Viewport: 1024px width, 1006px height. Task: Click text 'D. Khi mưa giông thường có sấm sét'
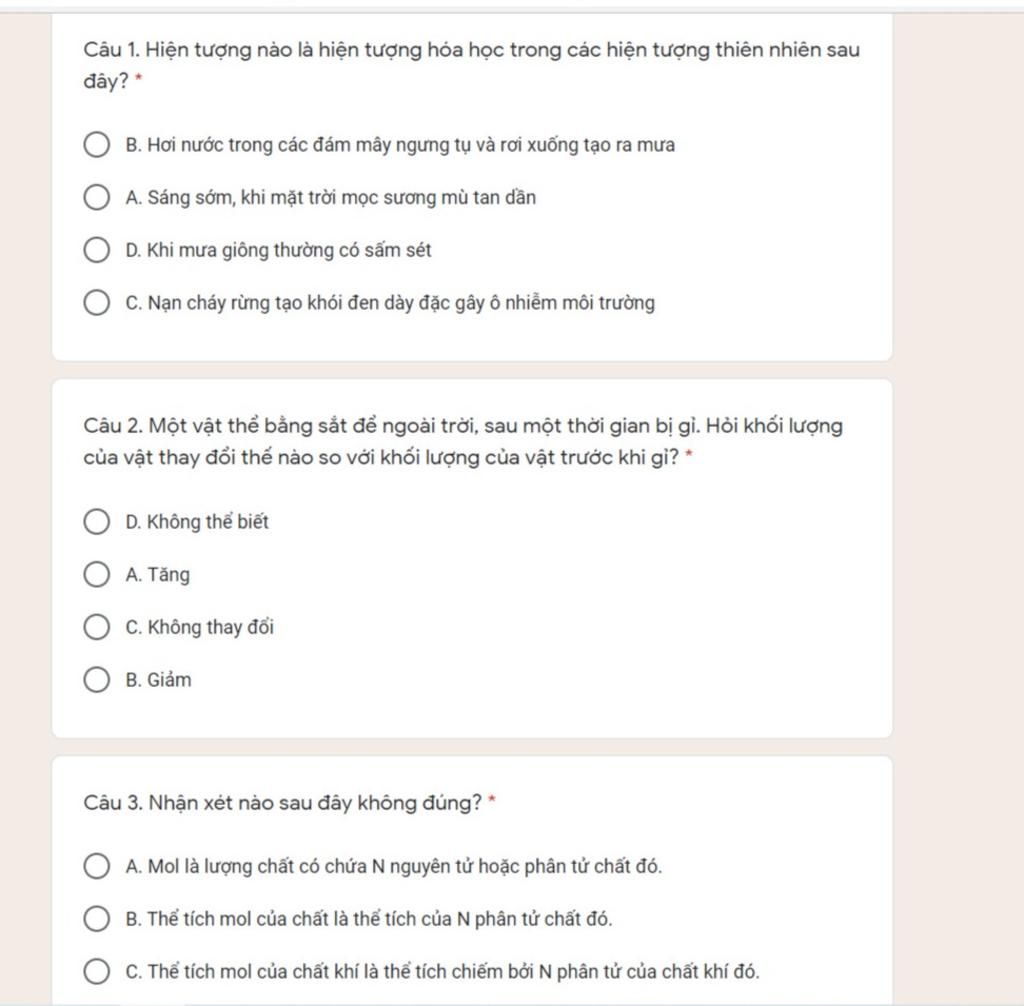coord(278,250)
